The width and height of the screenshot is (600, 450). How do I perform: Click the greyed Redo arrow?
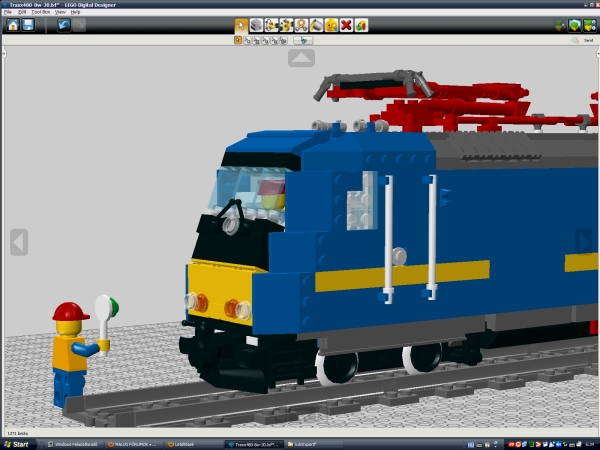(79, 25)
